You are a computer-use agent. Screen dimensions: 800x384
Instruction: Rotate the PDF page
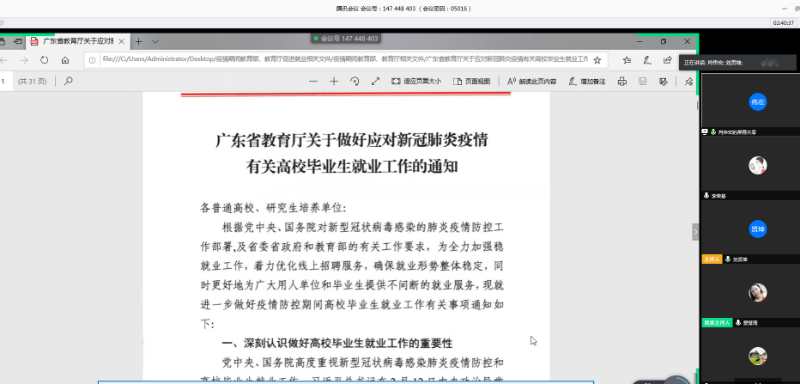355,81
